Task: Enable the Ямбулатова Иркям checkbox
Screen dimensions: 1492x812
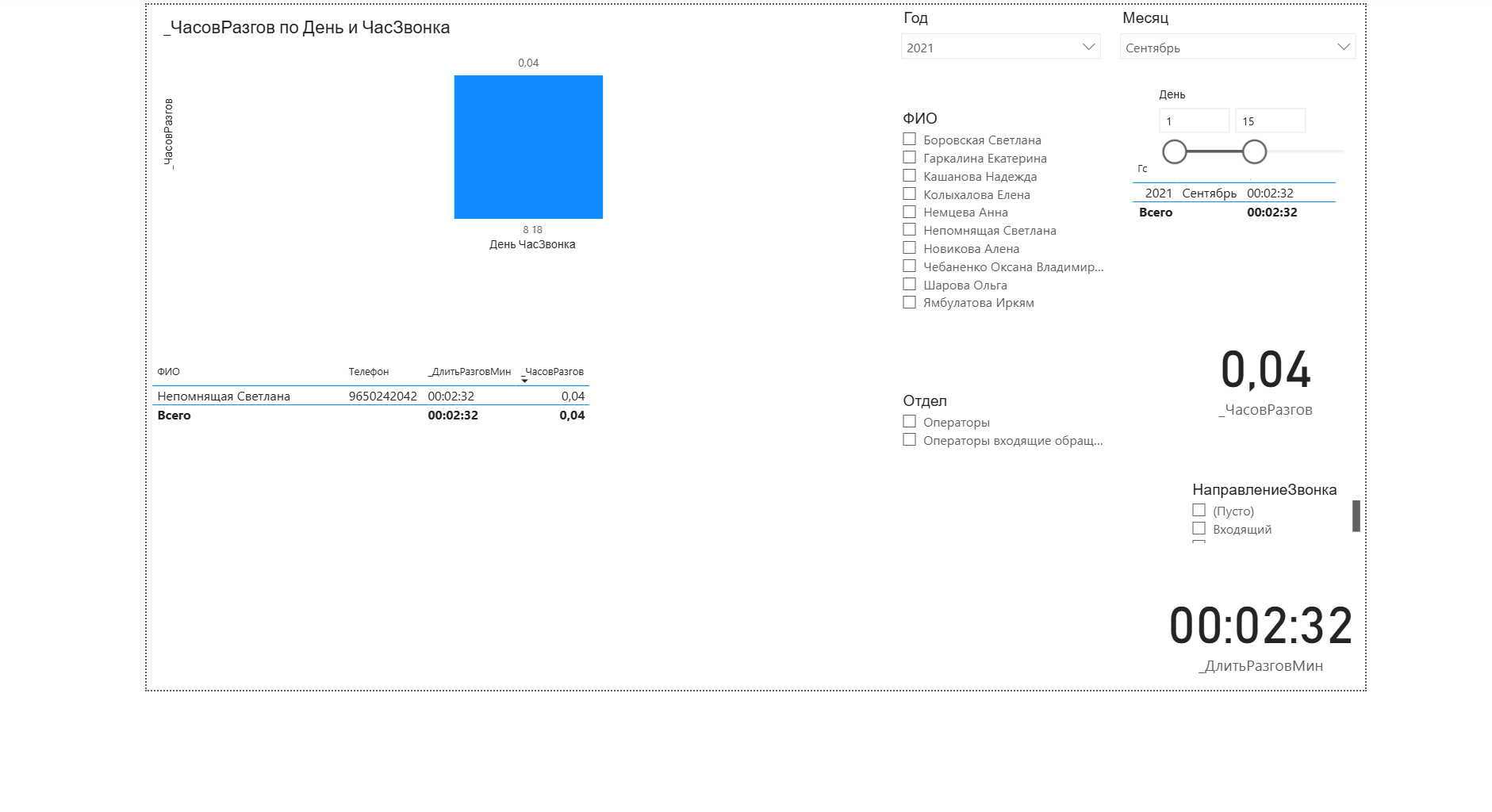Action: pyautogui.click(x=910, y=302)
